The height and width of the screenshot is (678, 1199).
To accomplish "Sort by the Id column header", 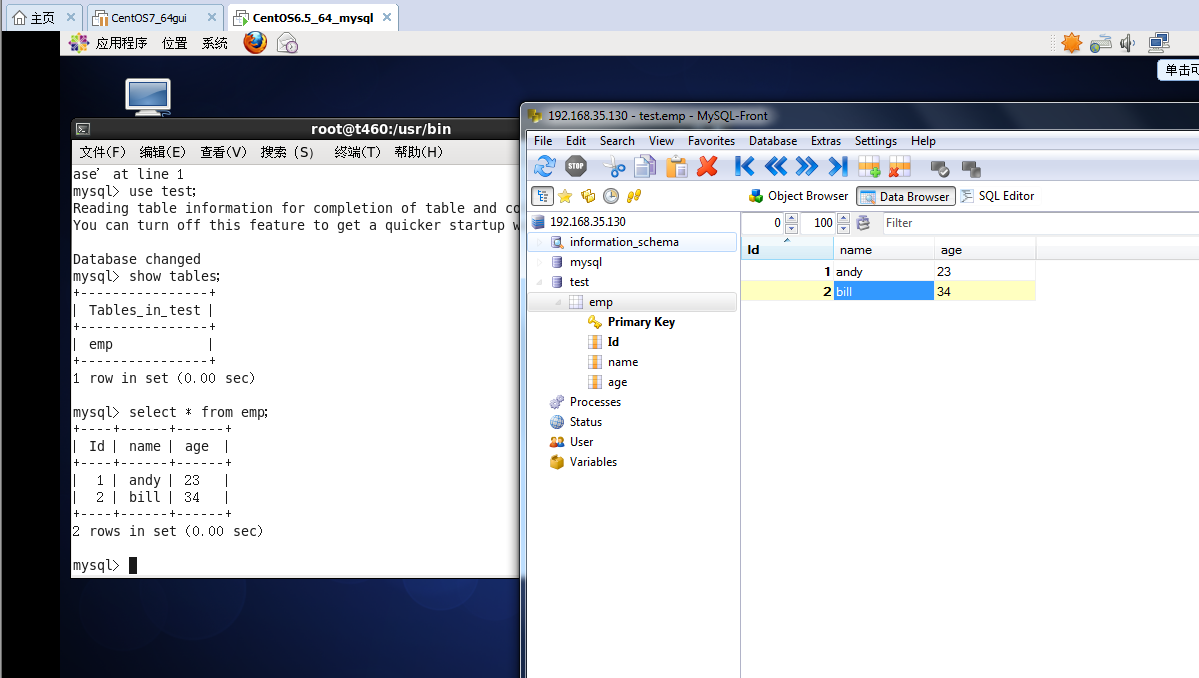I will pos(787,249).
